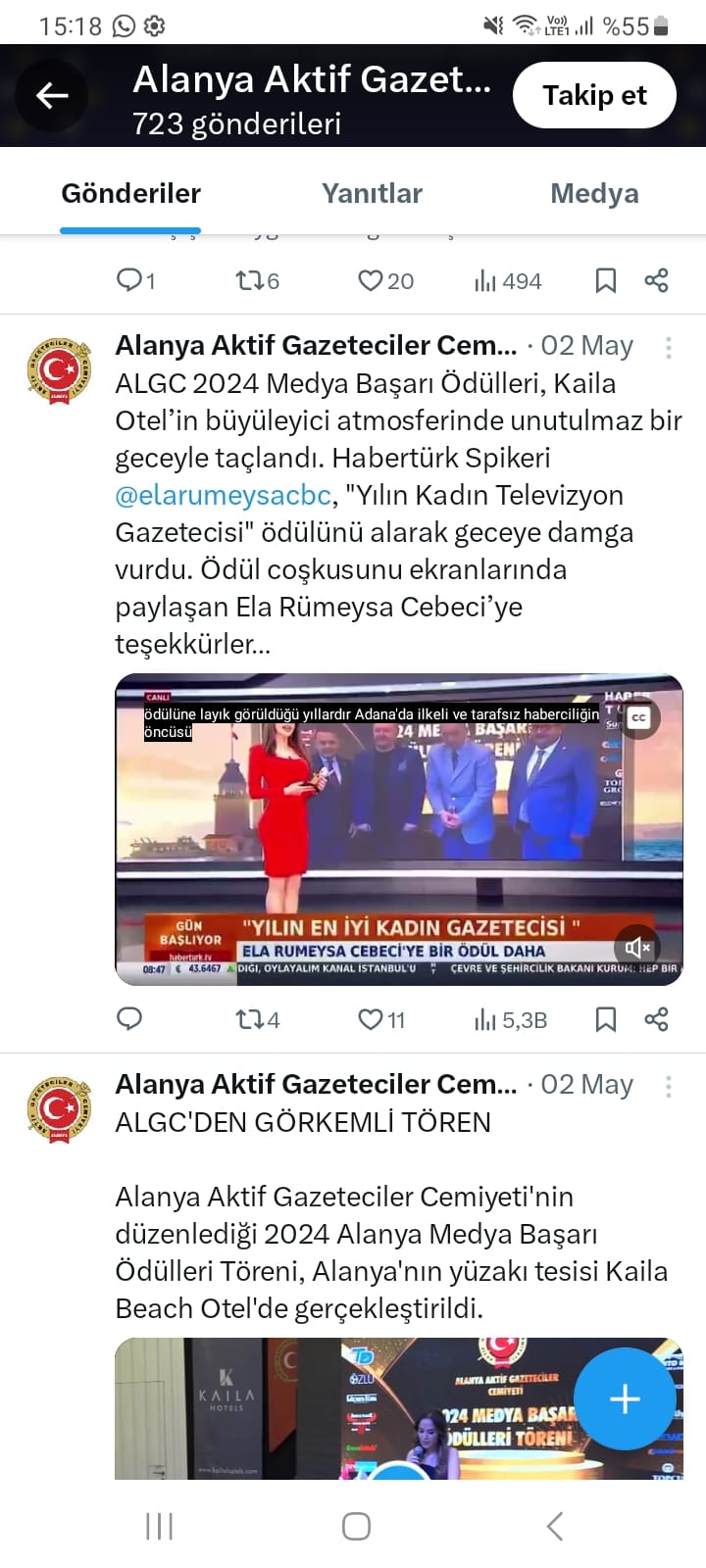
Task: Like the post with 11 likes
Action: pyautogui.click(x=381, y=1019)
